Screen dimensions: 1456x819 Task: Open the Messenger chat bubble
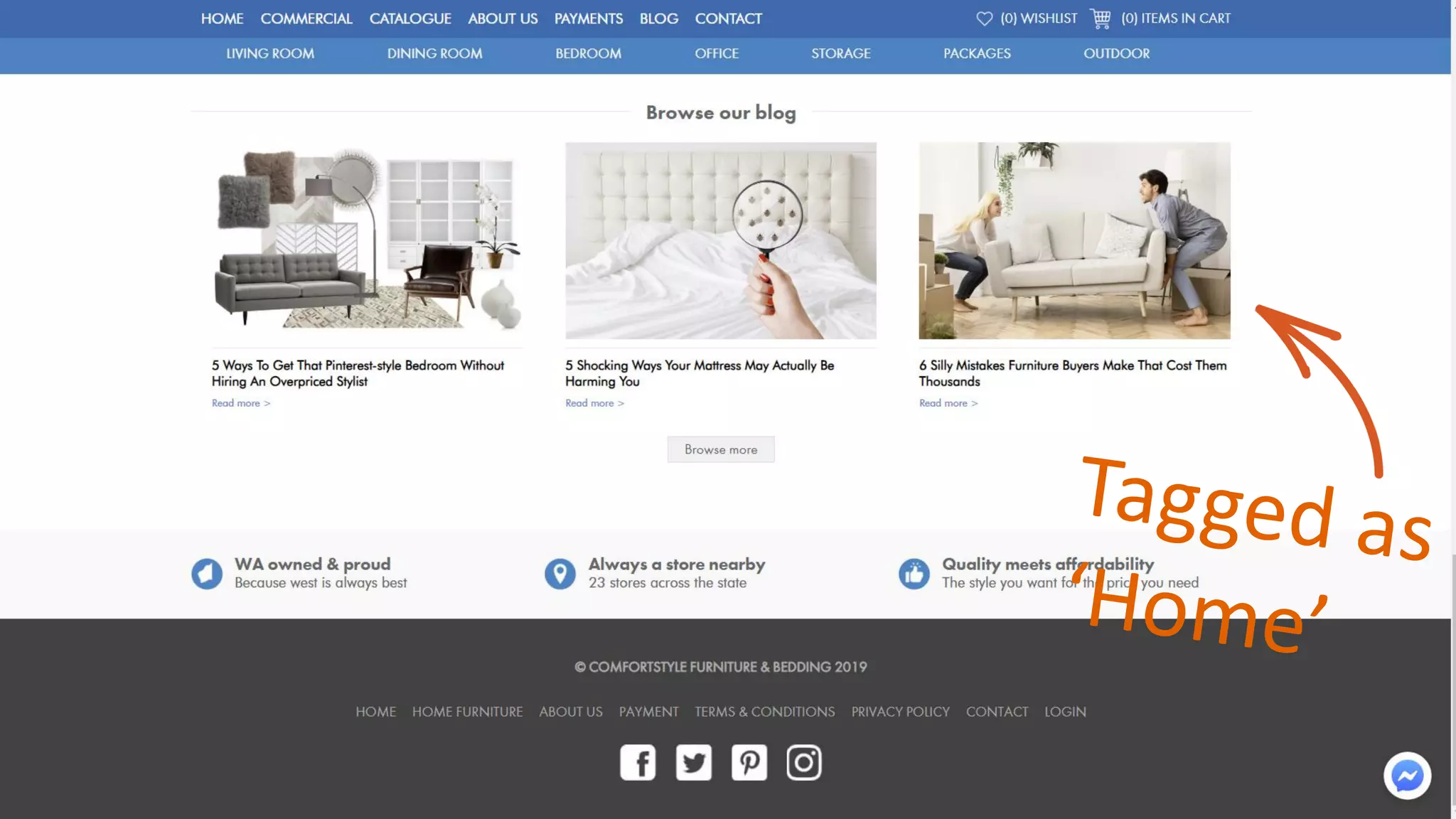(x=1407, y=776)
